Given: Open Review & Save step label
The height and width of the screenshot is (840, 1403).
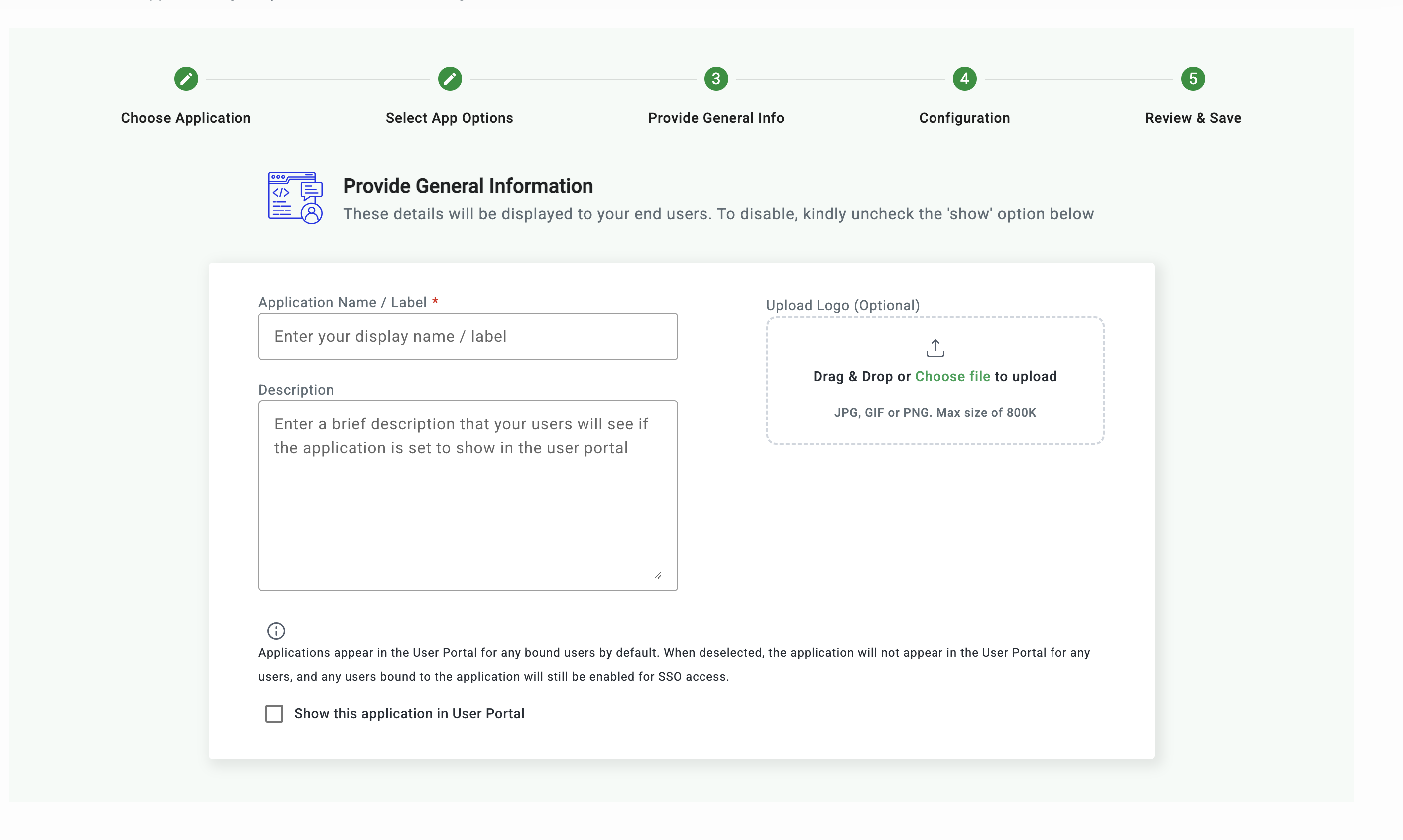Looking at the screenshot, I should (1192, 118).
